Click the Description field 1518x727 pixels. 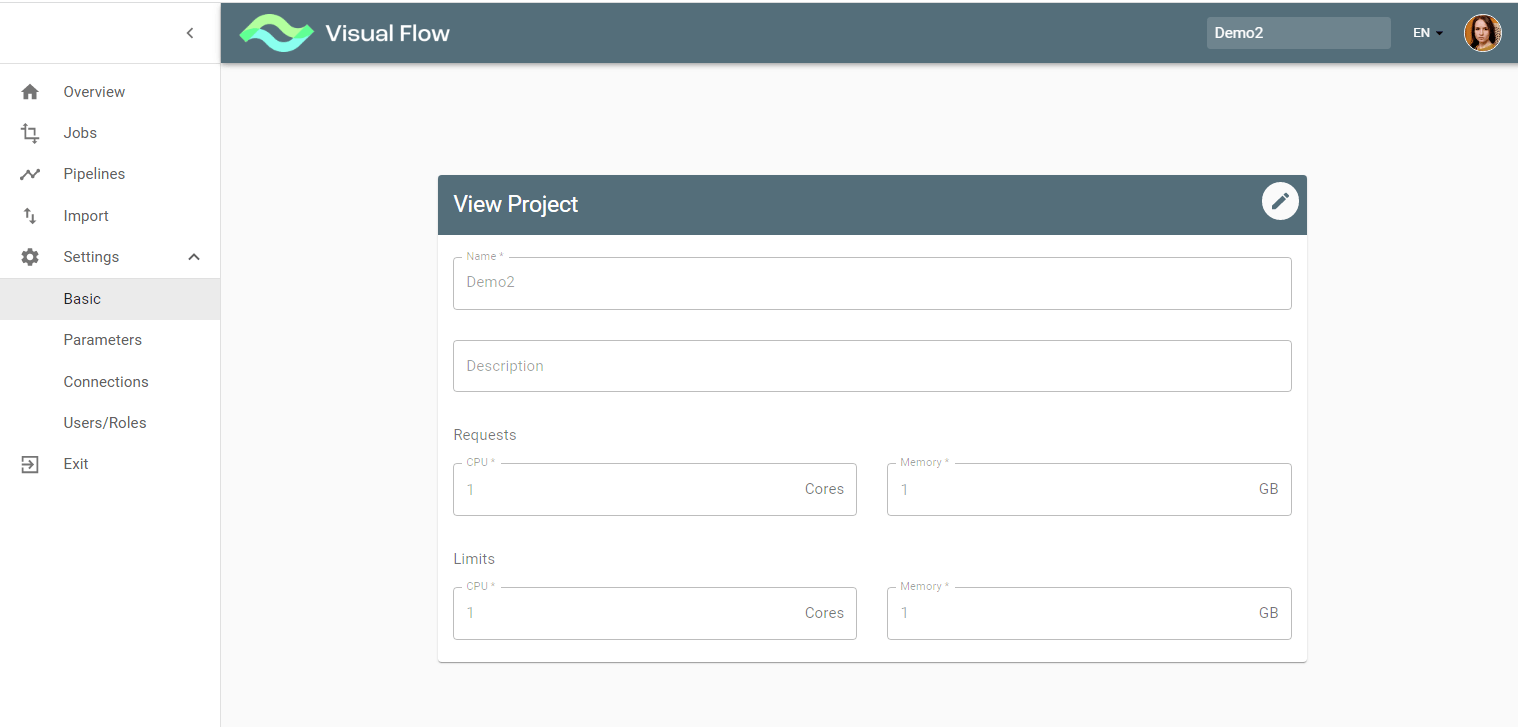pyautogui.click(x=872, y=366)
